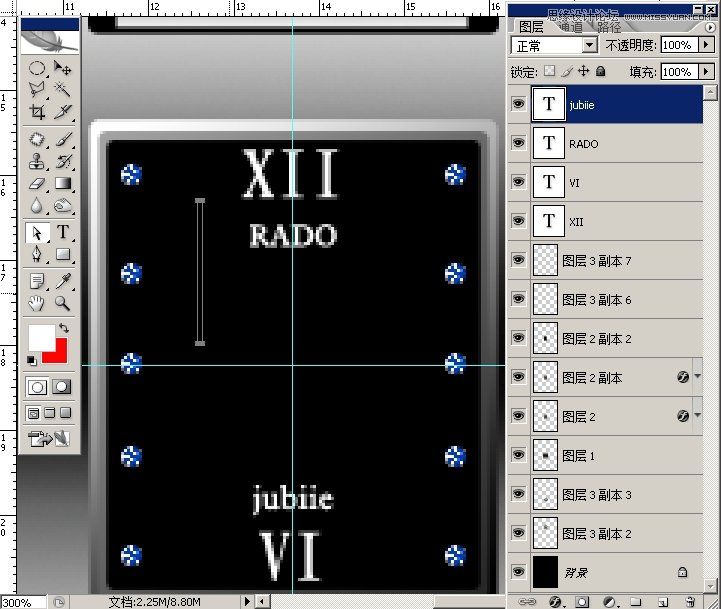Viewport: 721px width, 609px height.
Task: Open the 填充 fill slider arrow
Action: click(x=706, y=71)
